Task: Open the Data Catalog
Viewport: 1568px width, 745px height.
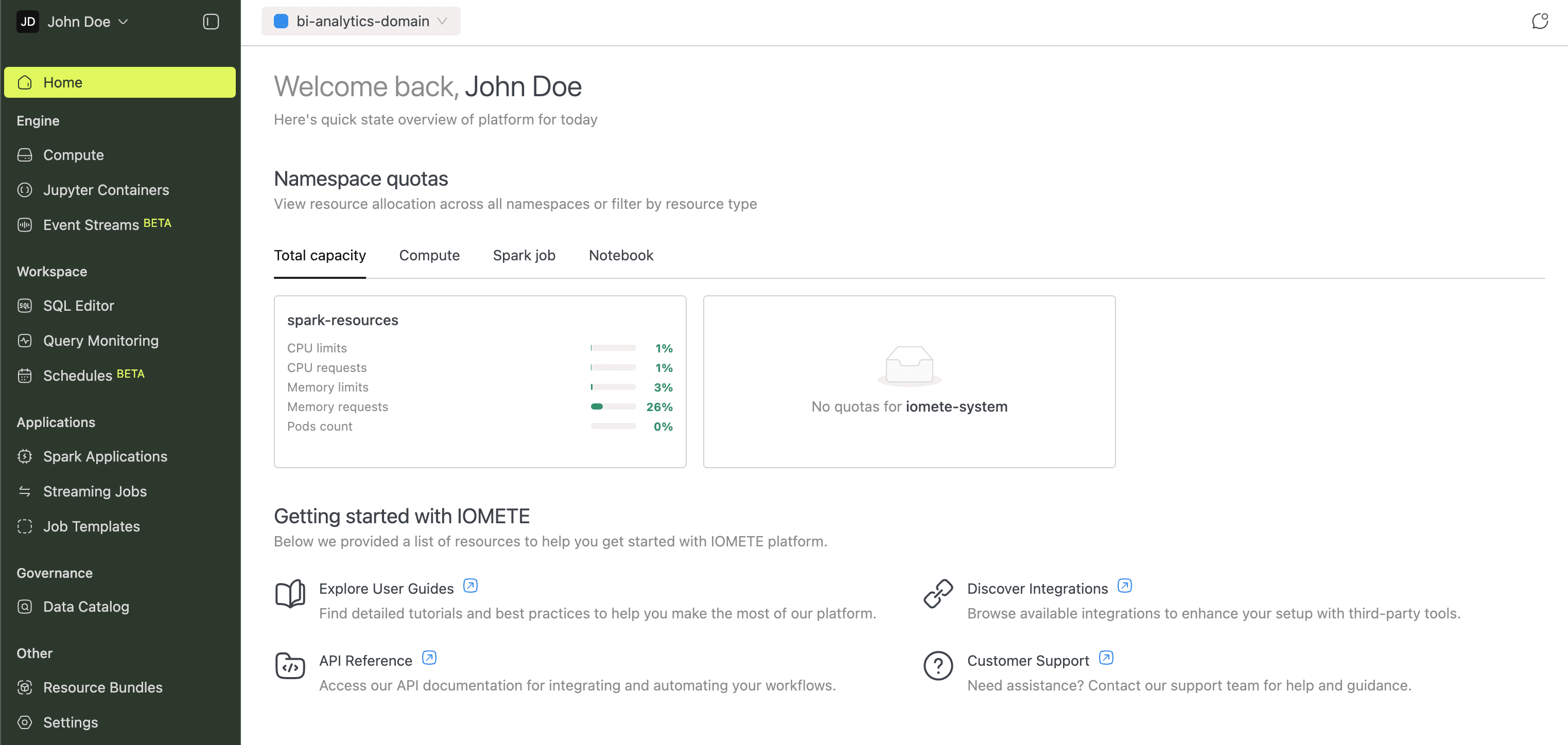Action: 86,606
